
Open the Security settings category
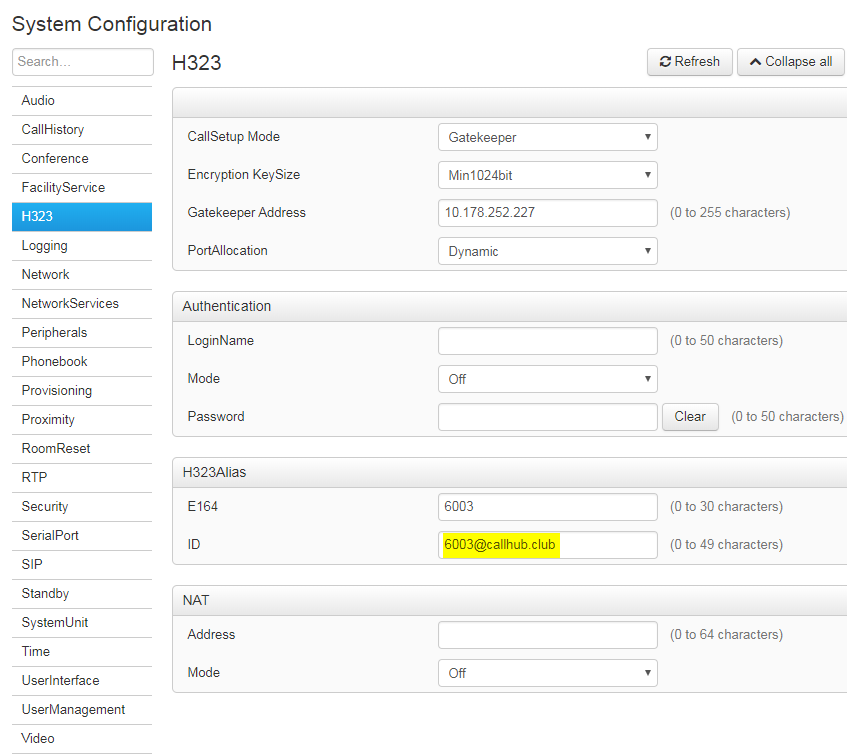tap(82, 507)
